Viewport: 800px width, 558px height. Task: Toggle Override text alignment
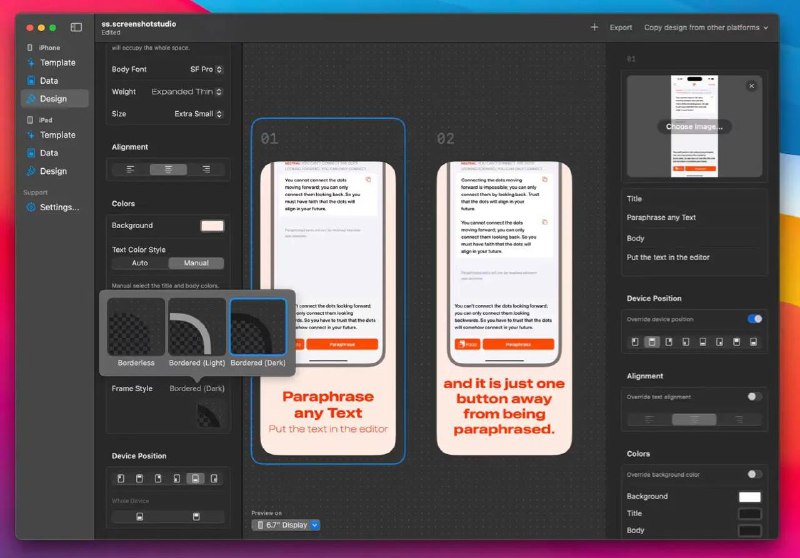click(754, 397)
